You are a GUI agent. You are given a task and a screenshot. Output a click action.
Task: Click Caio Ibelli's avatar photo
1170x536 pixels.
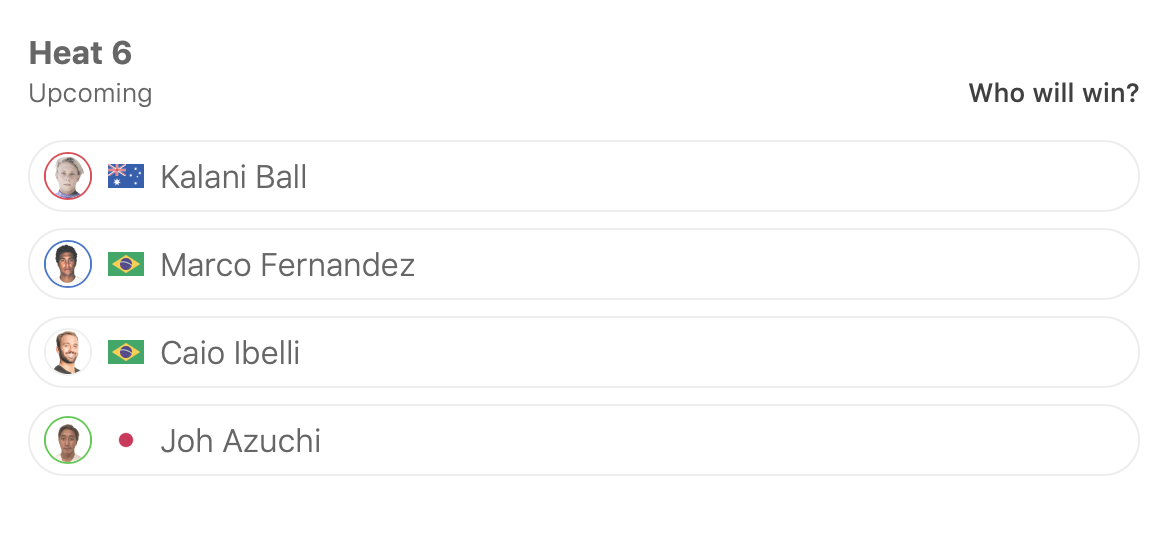tap(68, 353)
